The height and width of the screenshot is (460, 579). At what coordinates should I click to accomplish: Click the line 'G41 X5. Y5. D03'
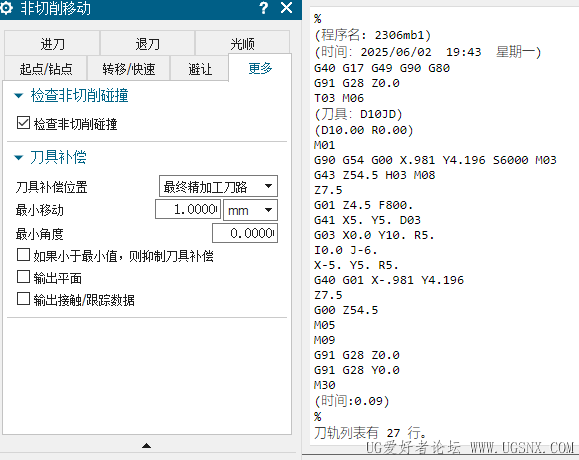click(x=367, y=220)
